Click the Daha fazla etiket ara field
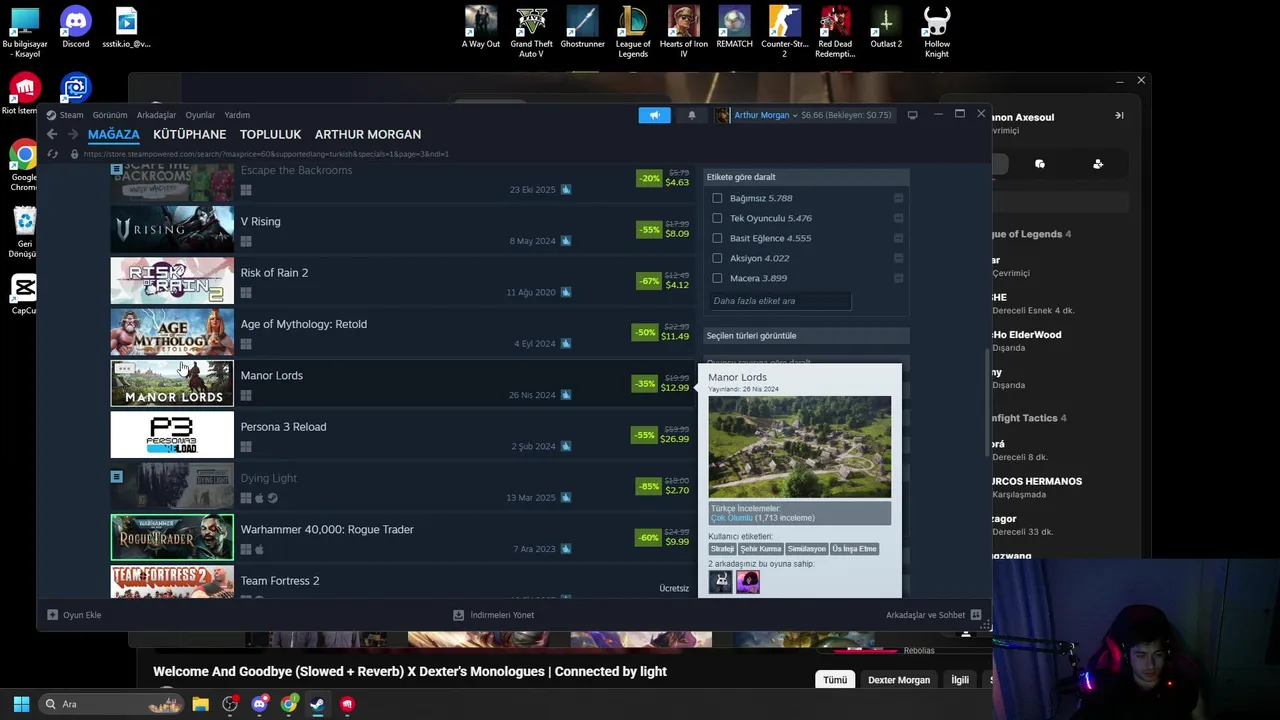Image resolution: width=1280 pixels, height=720 pixels. pyautogui.click(x=780, y=301)
